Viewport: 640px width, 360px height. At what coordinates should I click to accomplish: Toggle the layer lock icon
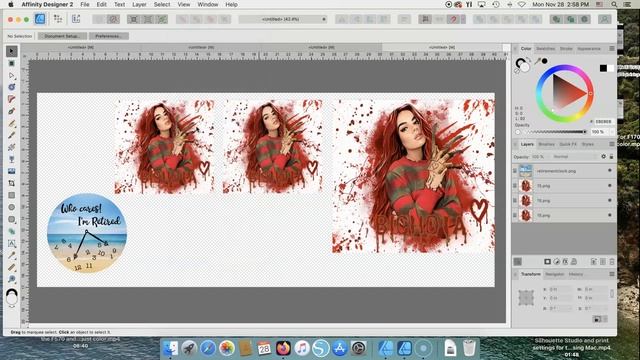611,156
